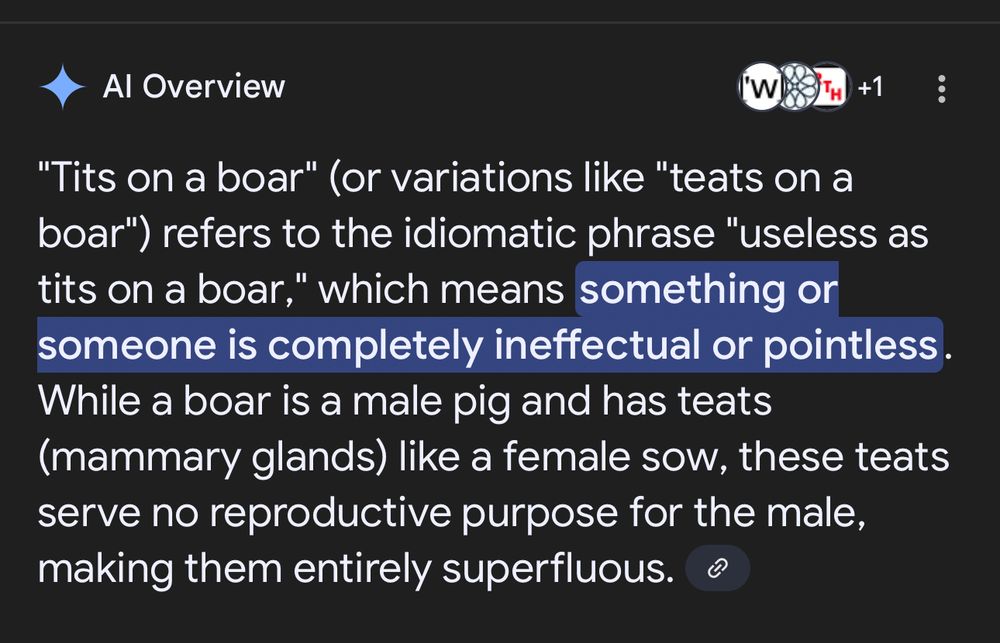Expand the '+1' additional sources indicator
Viewport: 1000px width, 643px height.
pos(870,88)
